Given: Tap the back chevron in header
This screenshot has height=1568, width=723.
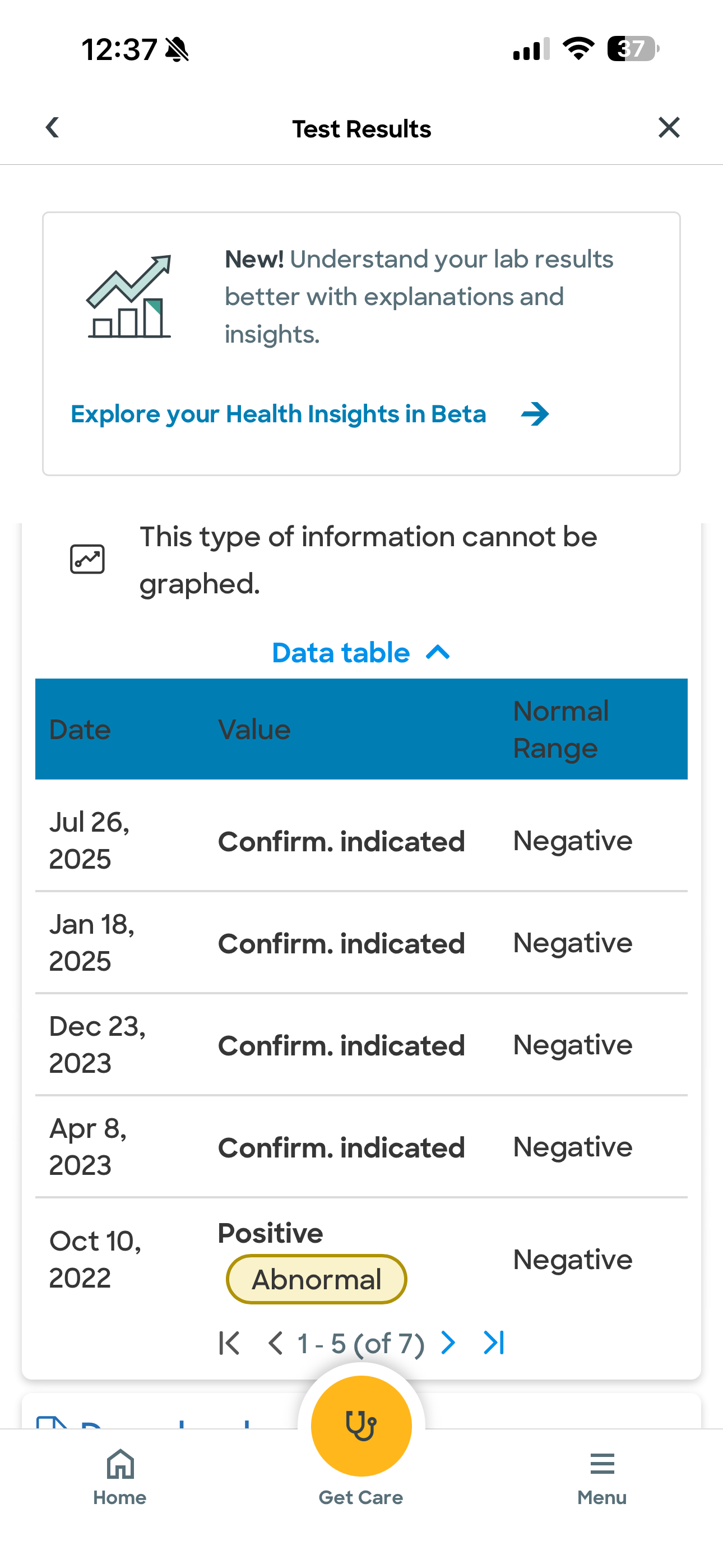Looking at the screenshot, I should point(53,128).
